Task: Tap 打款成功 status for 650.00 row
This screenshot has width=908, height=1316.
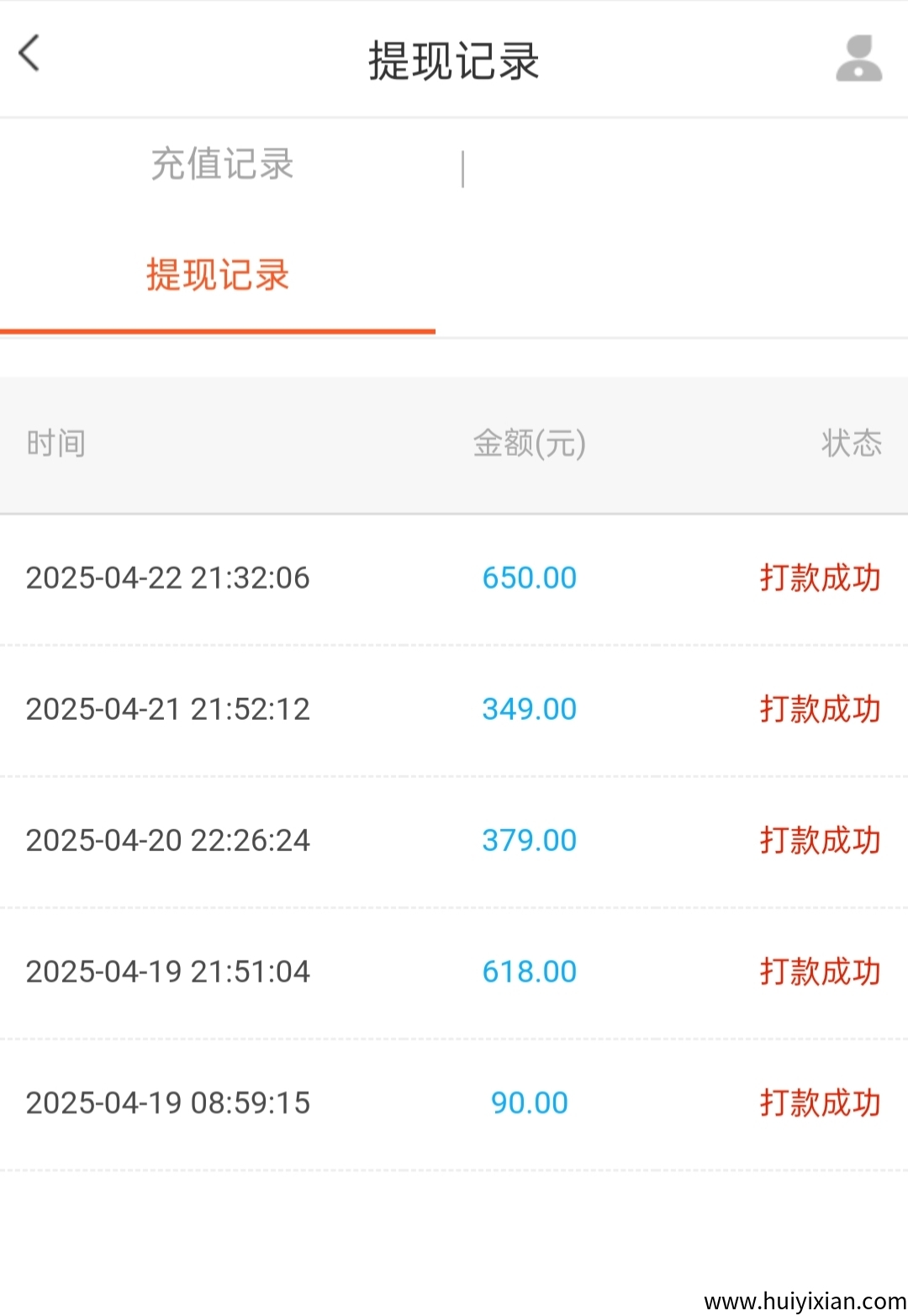Action: click(820, 579)
